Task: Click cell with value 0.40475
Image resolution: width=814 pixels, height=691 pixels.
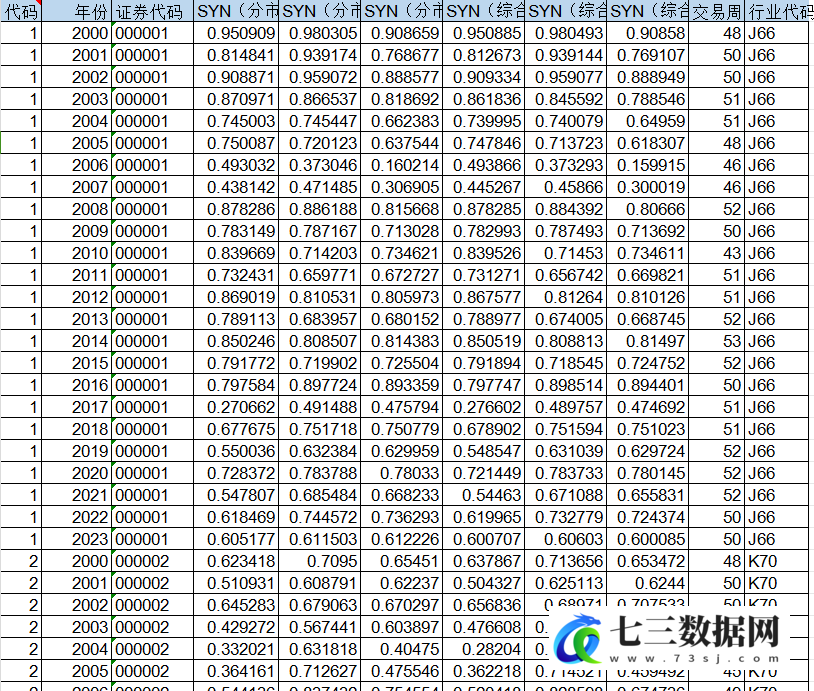Action: [x=401, y=649]
